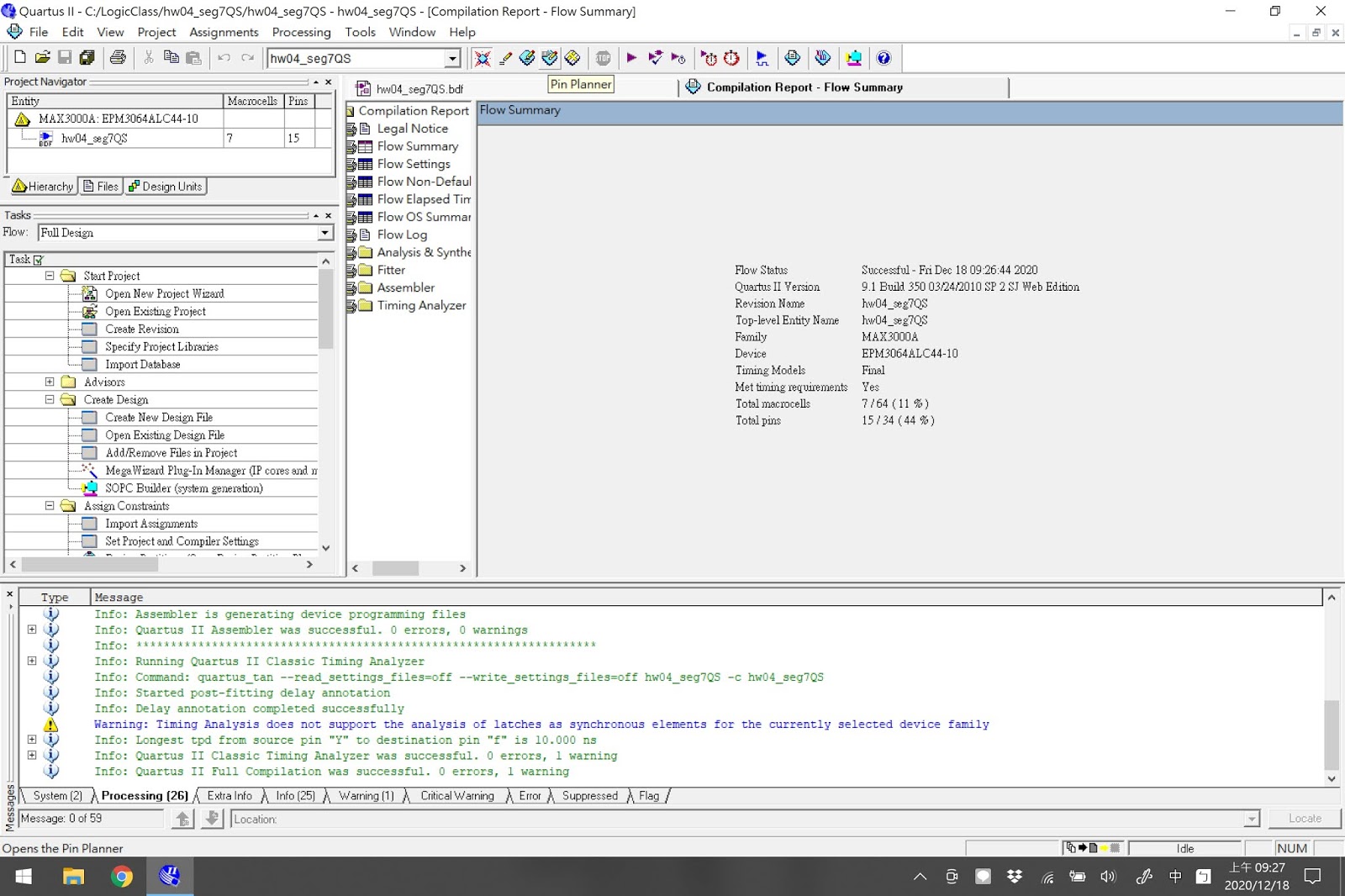Click the Stop Processing sign icon
1345x896 pixels.
tap(604, 57)
